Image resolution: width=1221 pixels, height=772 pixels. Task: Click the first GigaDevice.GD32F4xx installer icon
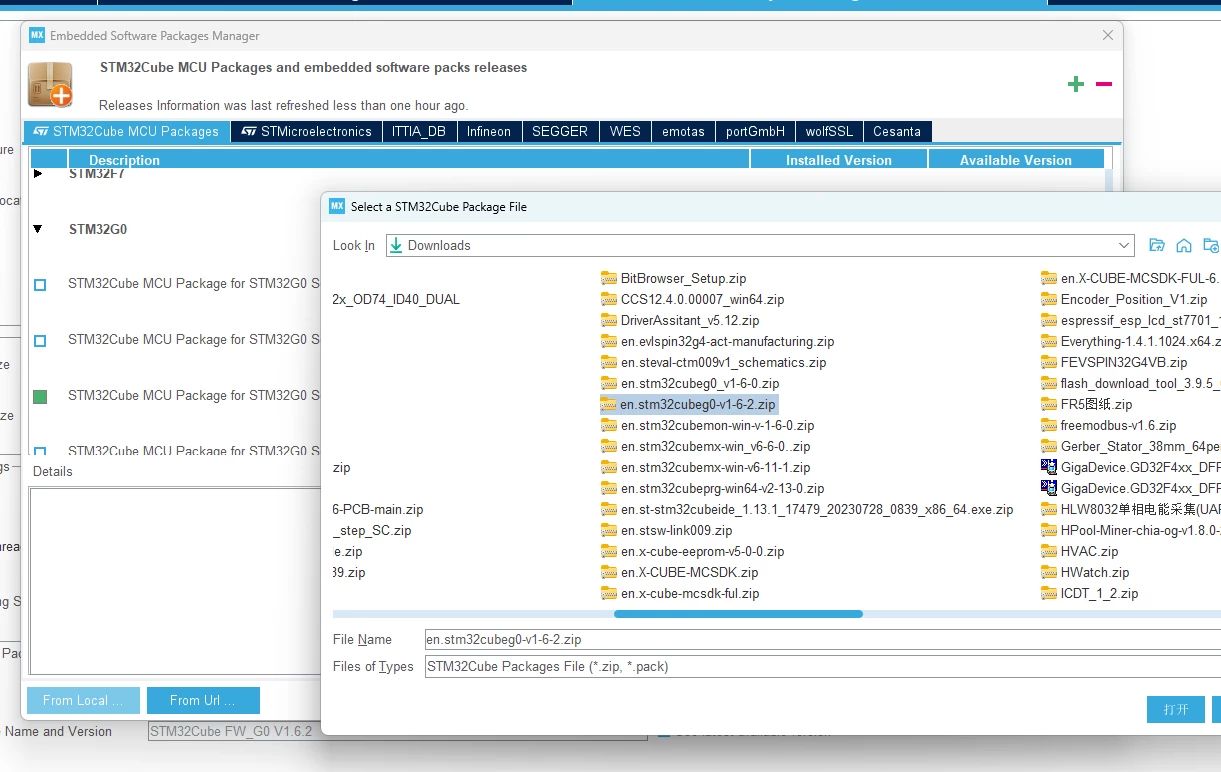(x=1049, y=467)
